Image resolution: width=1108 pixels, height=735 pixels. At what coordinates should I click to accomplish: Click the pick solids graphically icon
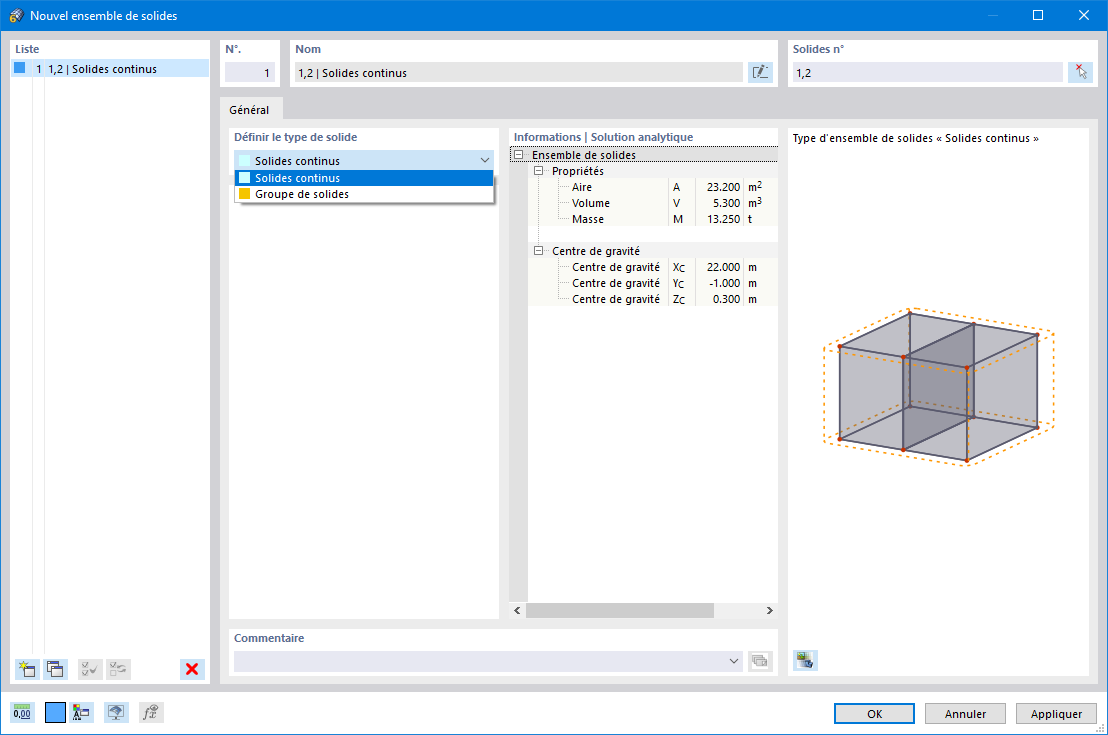click(x=1080, y=72)
